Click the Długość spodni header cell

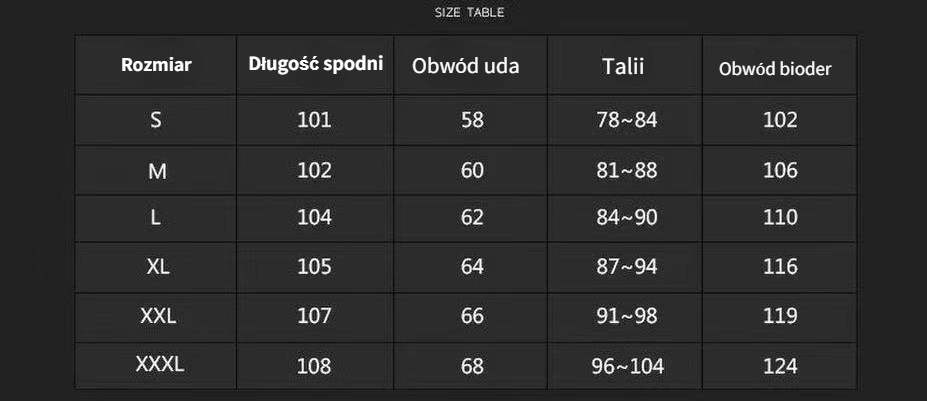coord(316,64)
